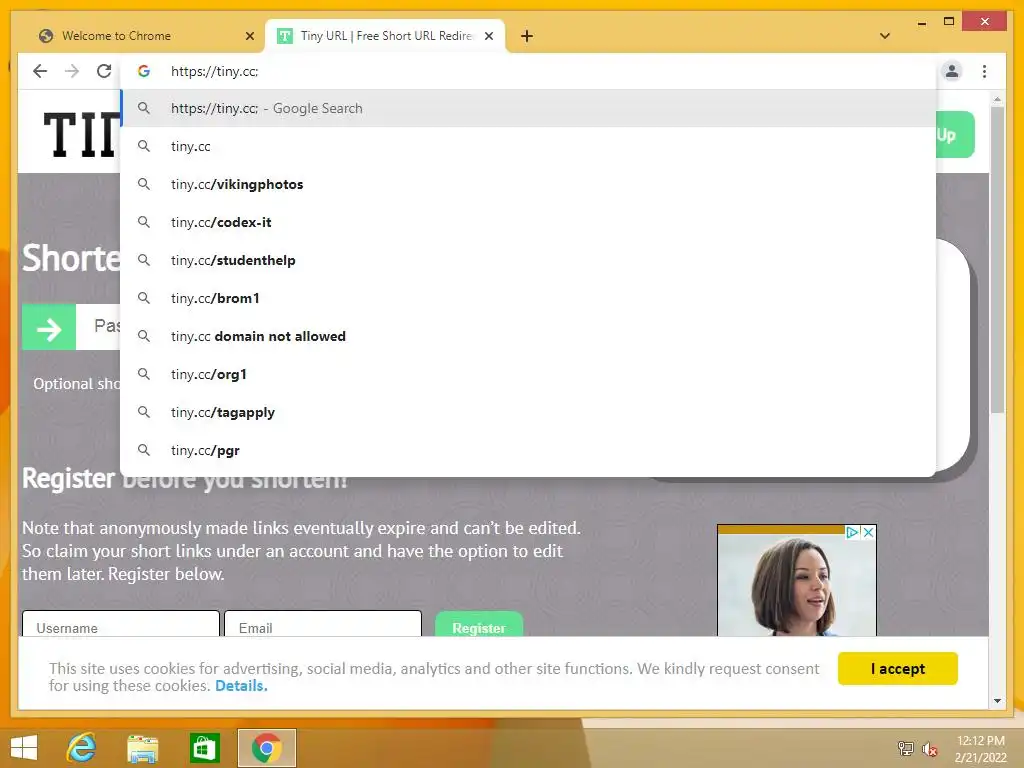Screen dimensions: 1024x768
Task: Click the scrollbar down arrow
Action: pyautogui.click(x=997, y=701)
